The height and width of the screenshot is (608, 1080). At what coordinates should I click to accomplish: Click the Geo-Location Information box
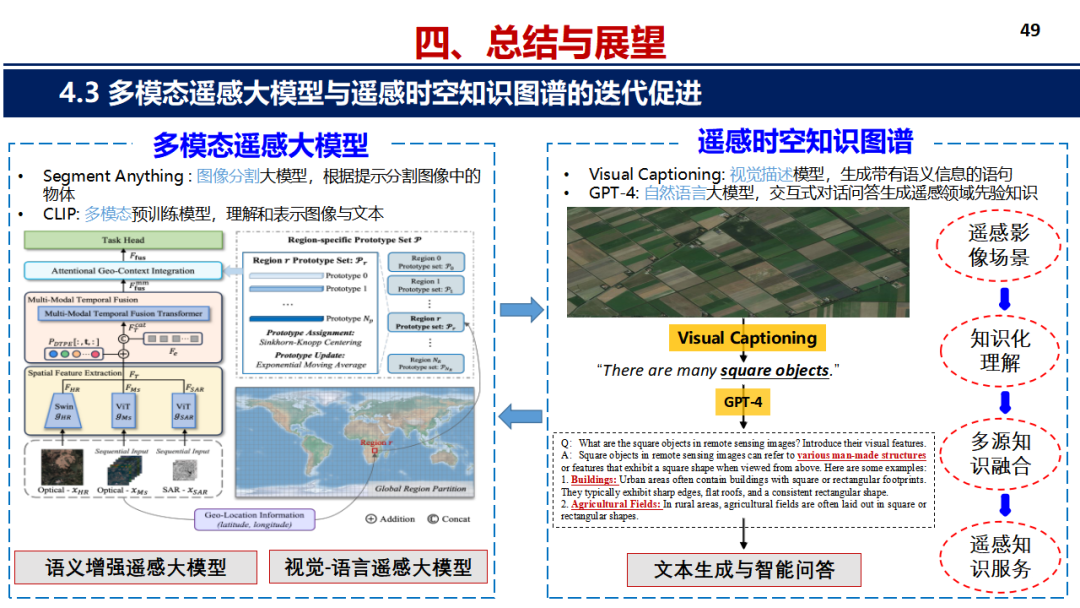tap(254, 519)
